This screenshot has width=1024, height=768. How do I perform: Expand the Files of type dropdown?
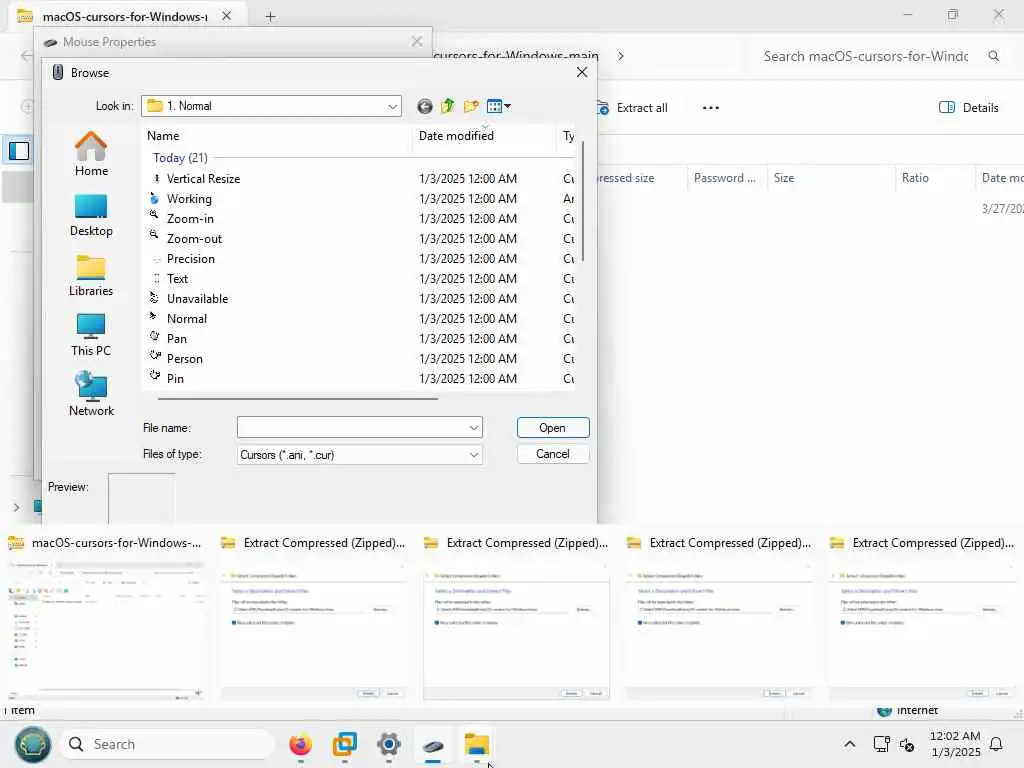coord(473,455)
